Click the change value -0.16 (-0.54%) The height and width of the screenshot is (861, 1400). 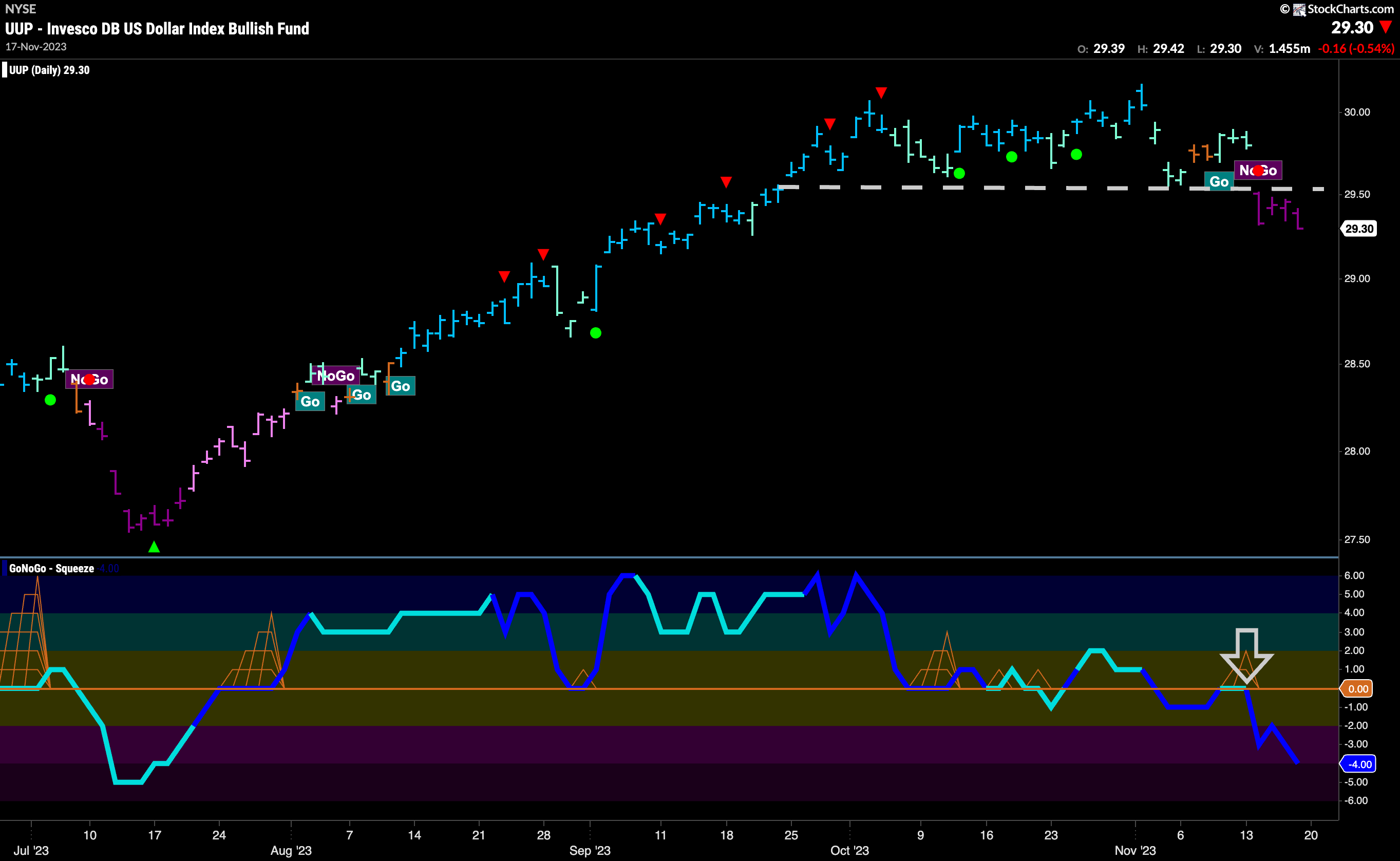click(1356, 48)
